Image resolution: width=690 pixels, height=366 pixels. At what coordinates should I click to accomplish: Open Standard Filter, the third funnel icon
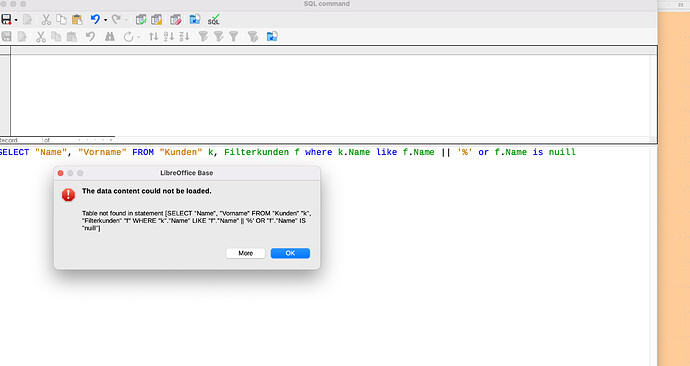234,36
